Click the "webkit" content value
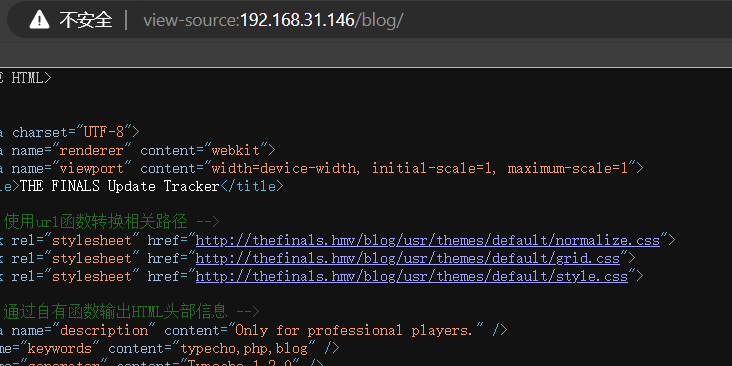 236,150
